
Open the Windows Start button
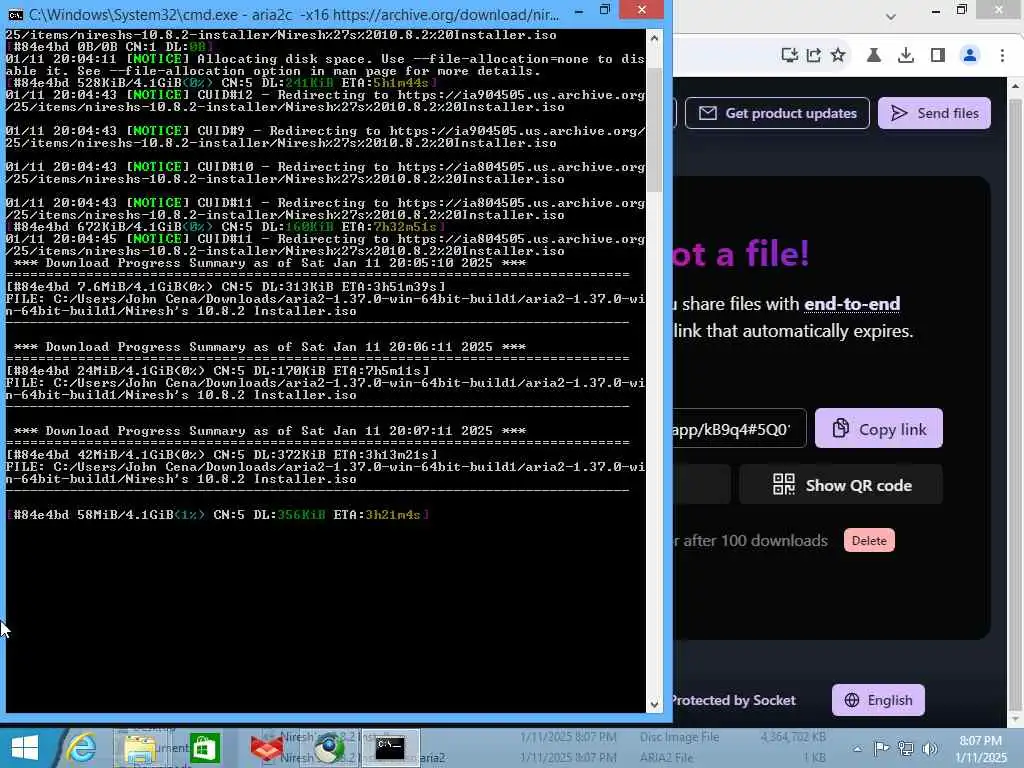25,748
